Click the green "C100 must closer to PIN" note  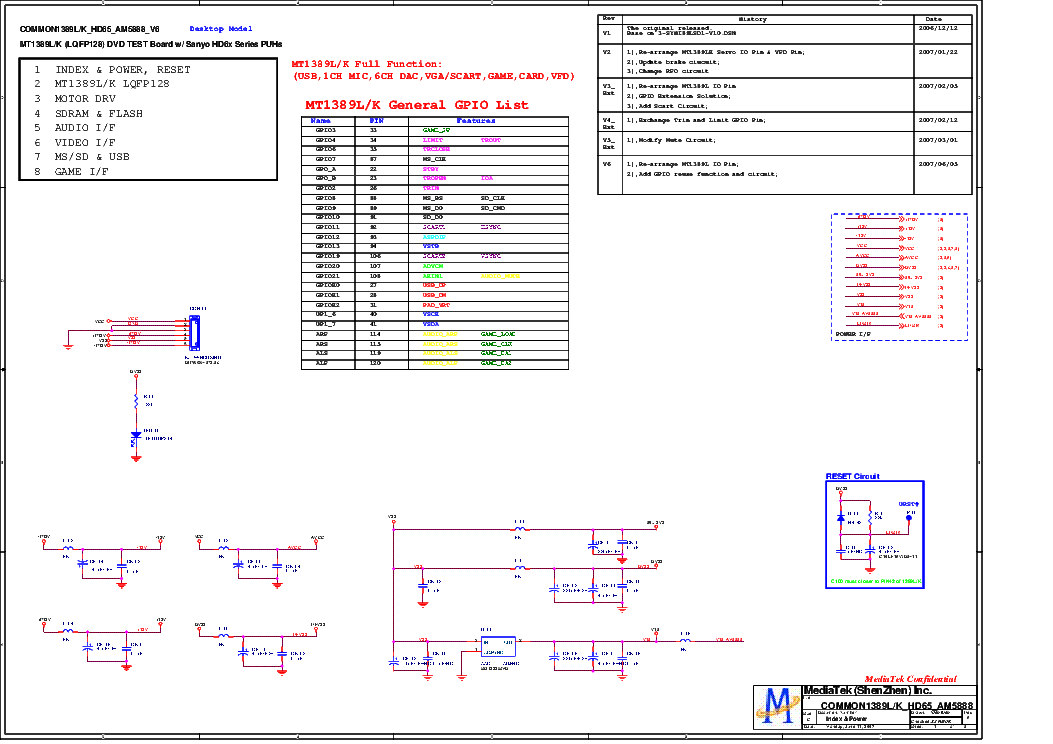click(876, 582)
